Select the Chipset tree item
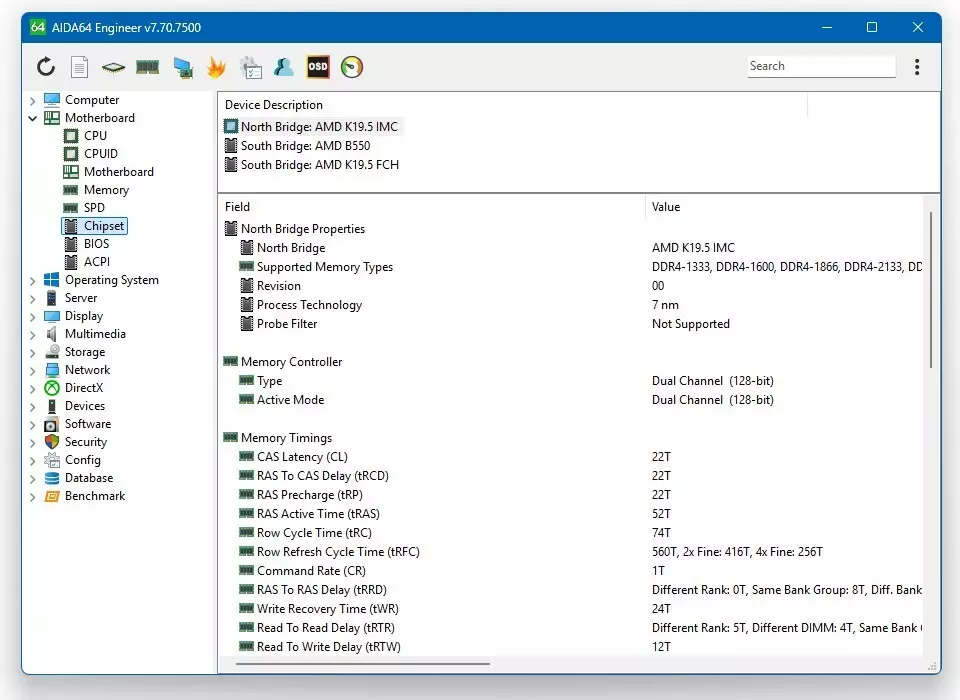 click(94, 226)
